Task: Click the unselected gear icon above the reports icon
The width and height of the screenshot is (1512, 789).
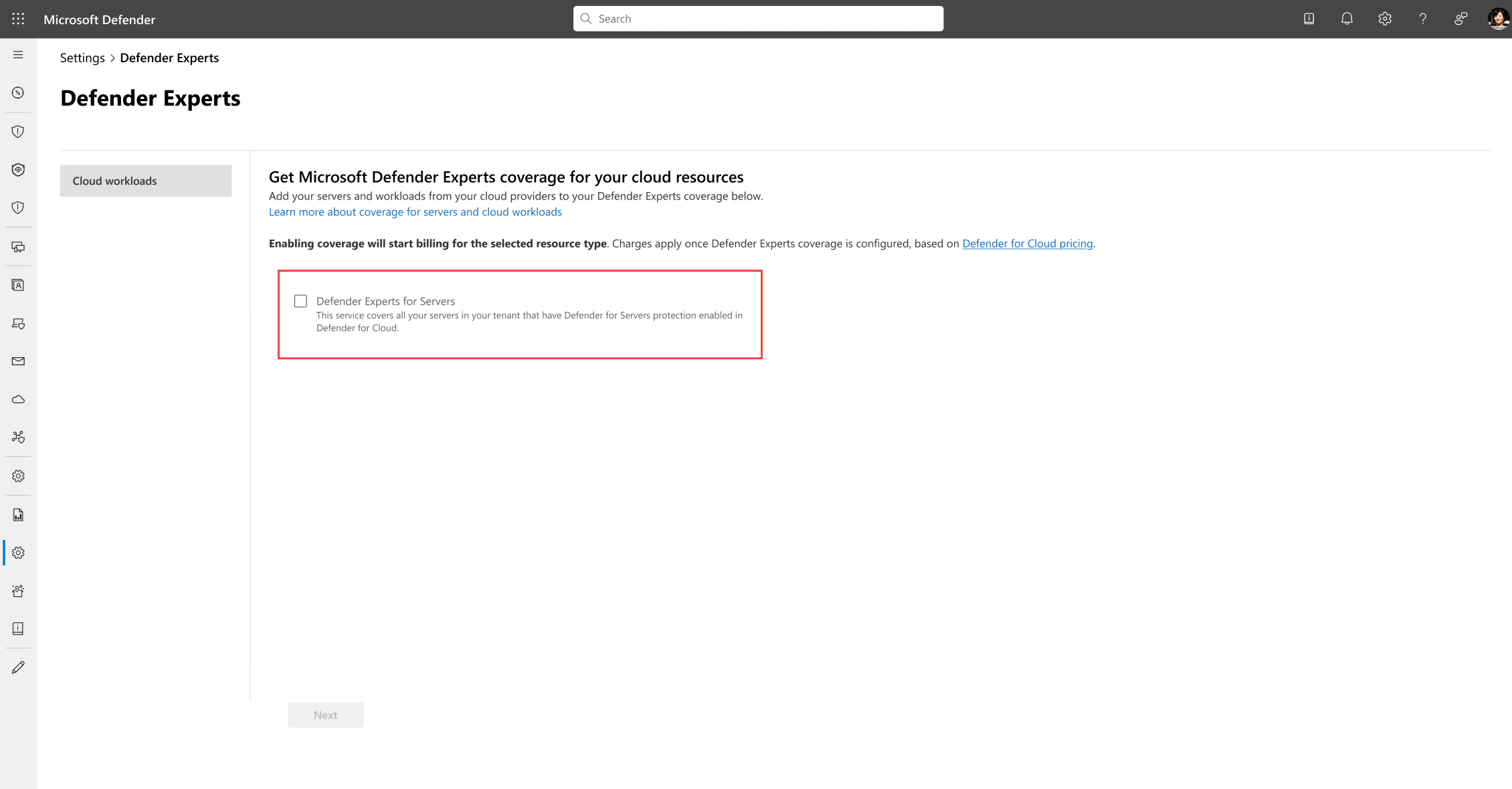Action: [18, 476]
